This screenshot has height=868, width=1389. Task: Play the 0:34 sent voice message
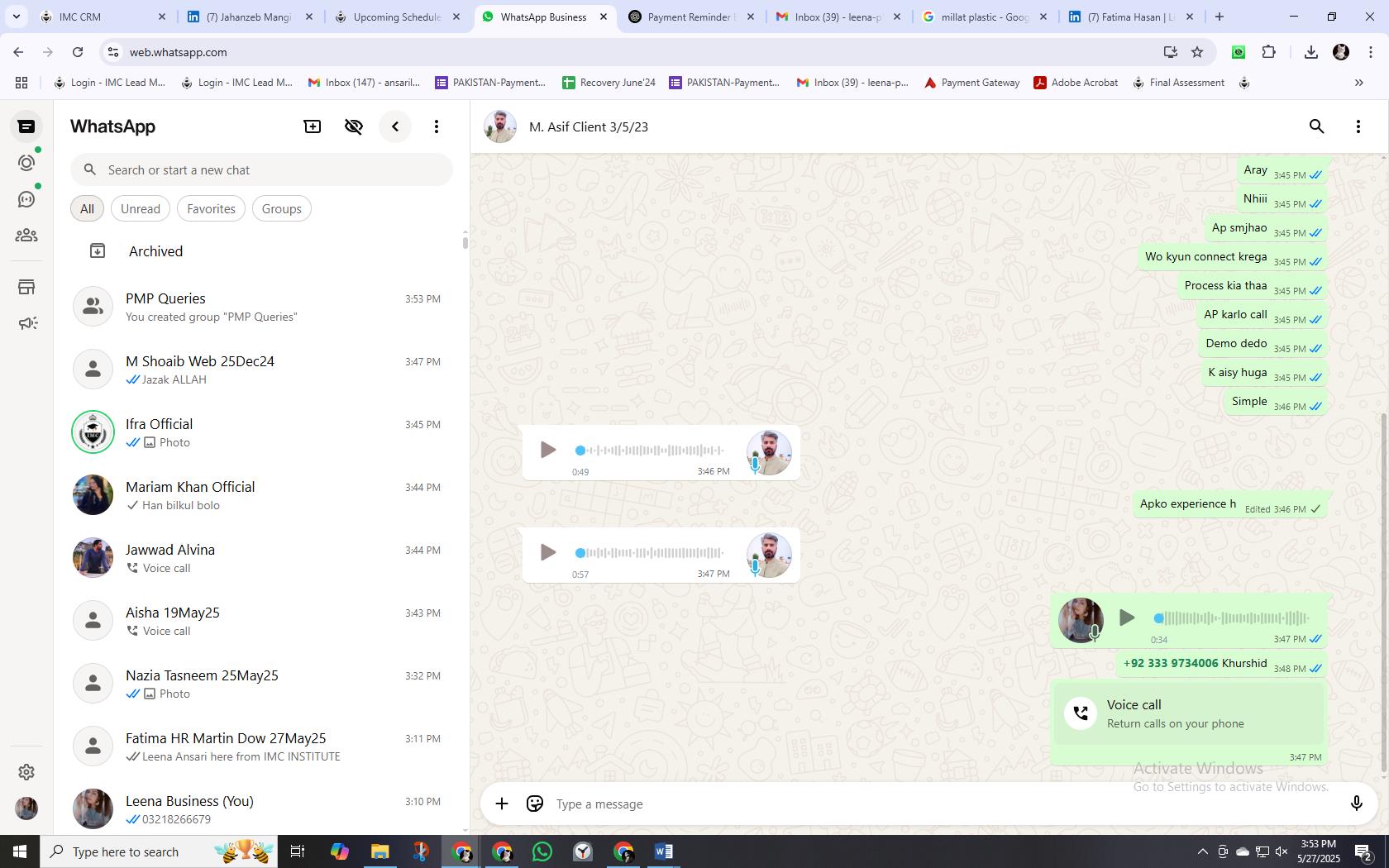(1126, 618)
